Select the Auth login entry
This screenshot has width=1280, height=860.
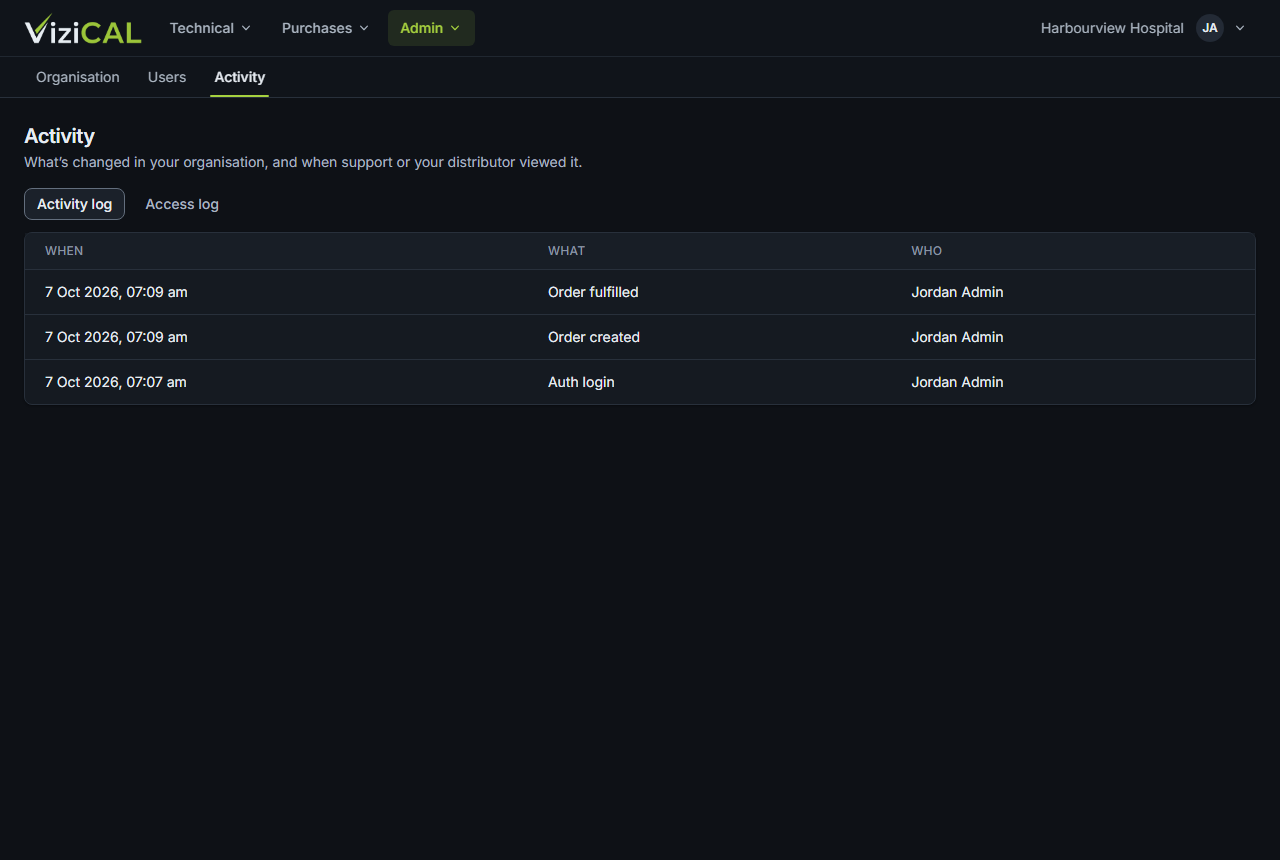pos(640,382)
